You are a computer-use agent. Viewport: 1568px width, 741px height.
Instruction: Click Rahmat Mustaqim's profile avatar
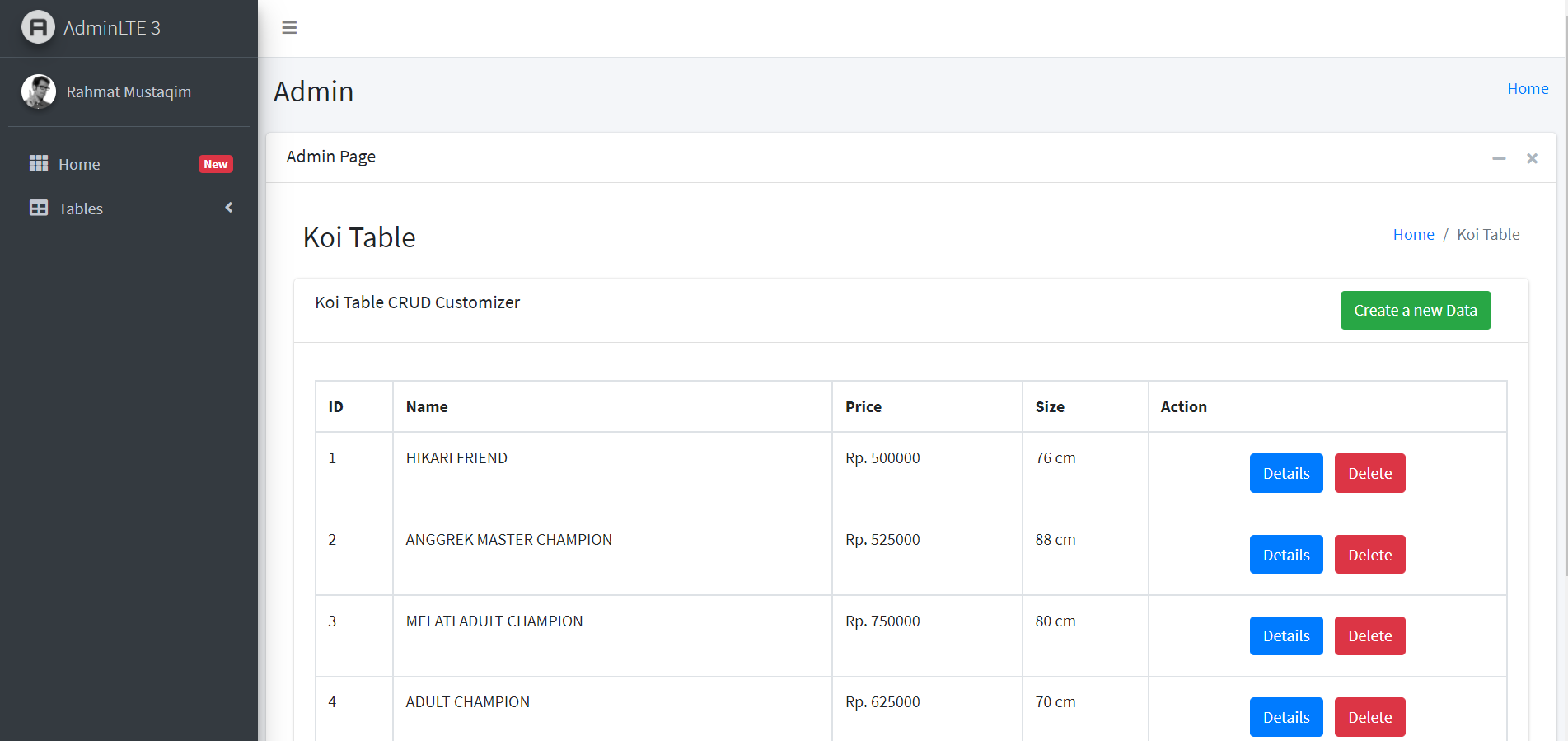[38, 91]
